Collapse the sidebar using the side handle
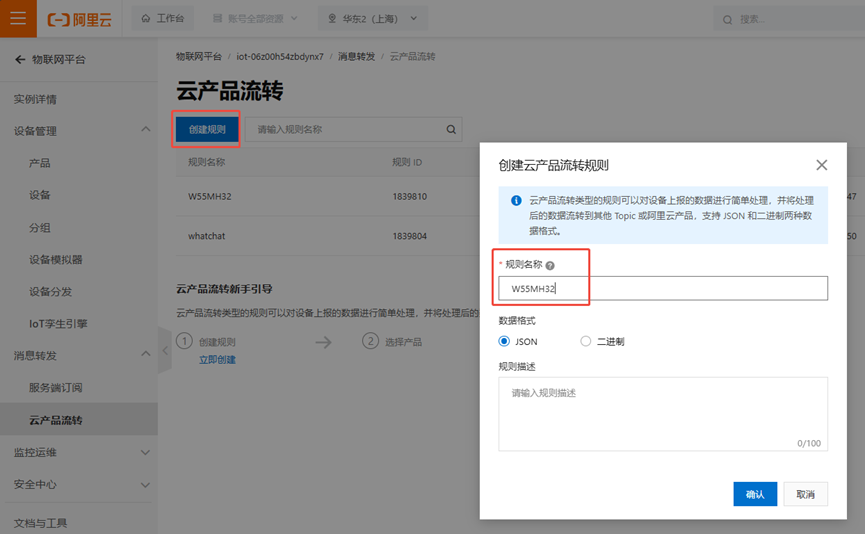The height and width of the screenshot is (534, 865). coord(164,357)
